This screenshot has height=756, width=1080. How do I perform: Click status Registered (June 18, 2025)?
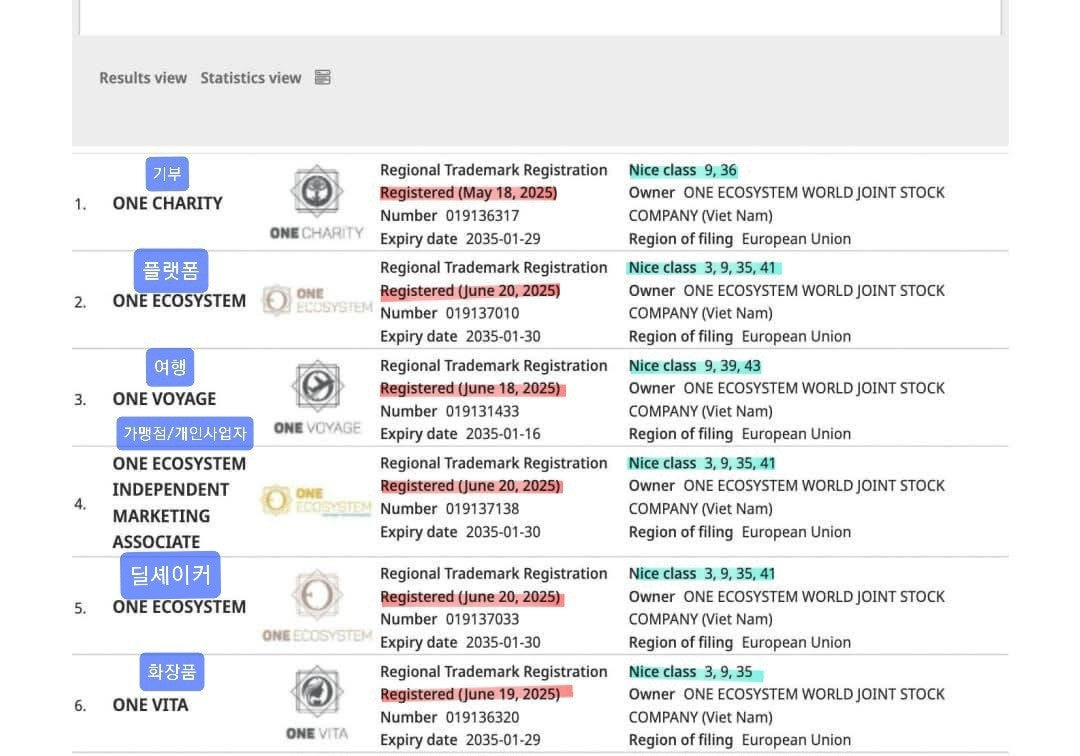pos(470,388)
